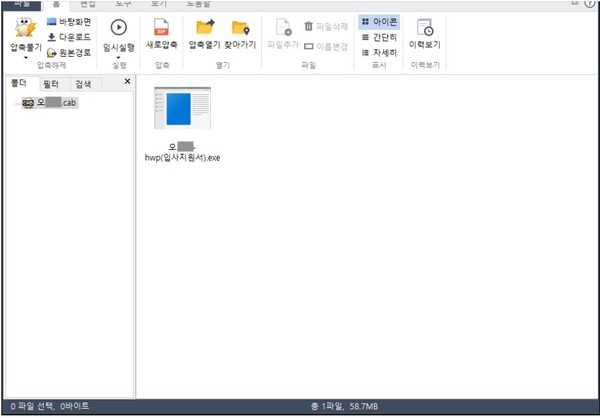Choose 바탕화면 extraction destination
The image size is (600, 418).
pos(69,22)
